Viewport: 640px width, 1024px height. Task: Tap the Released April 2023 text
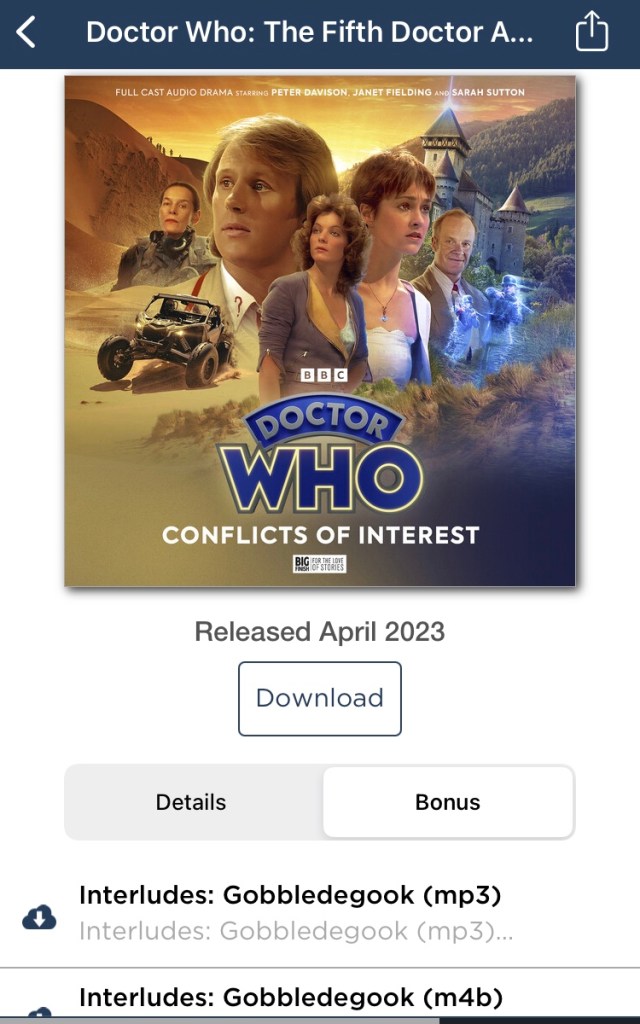(x=319, y=632)
